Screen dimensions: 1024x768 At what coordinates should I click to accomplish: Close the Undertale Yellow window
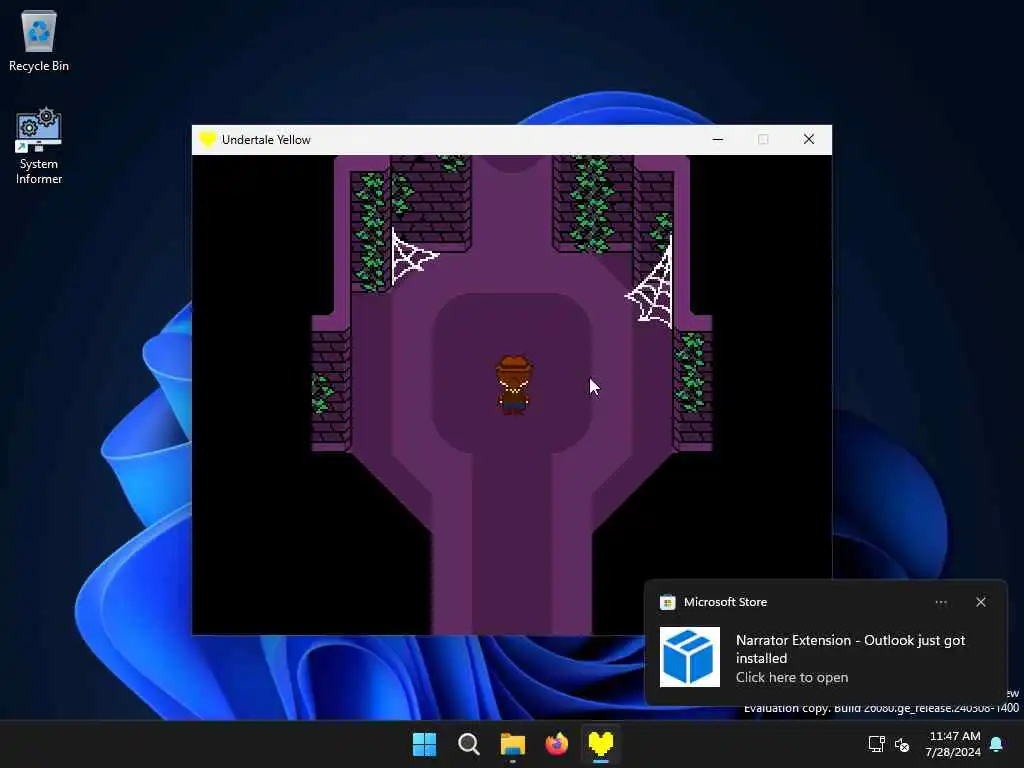click(x=808, y=139)
